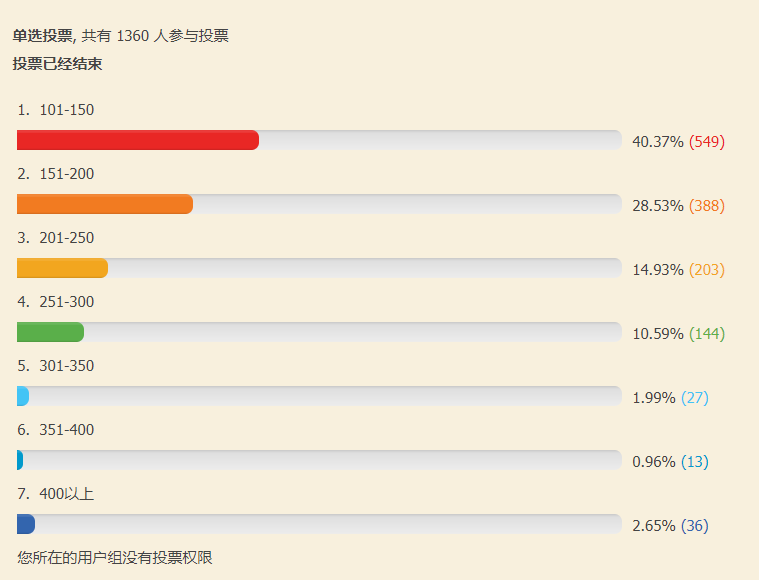Click the option label 4. 251-300
Image resolution: width=759 pixels, height=580 pixels.
[56, 302]
